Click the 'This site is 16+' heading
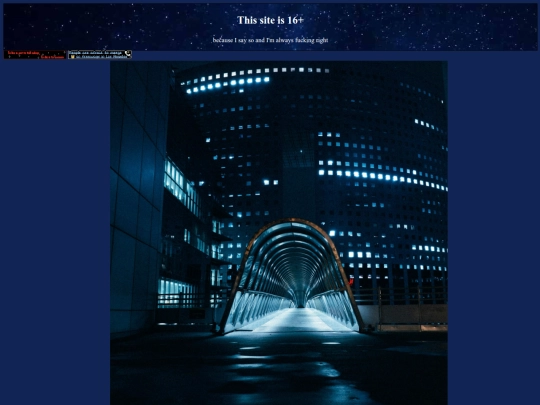This screenshot has width=540, height=405. coord(270,20)
